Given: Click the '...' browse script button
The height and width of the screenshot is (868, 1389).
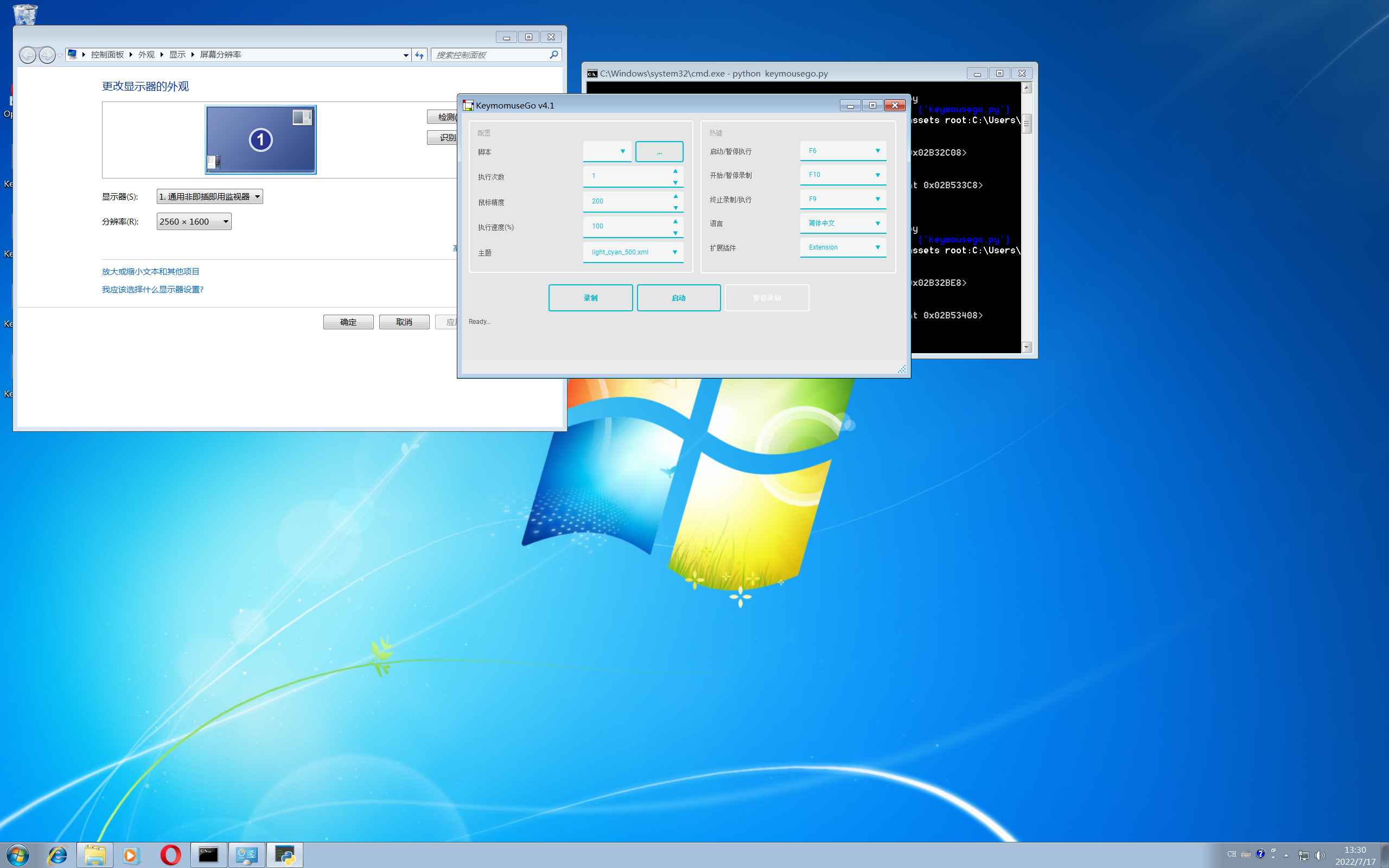Looking at the screenshot, I should (659, 151).
